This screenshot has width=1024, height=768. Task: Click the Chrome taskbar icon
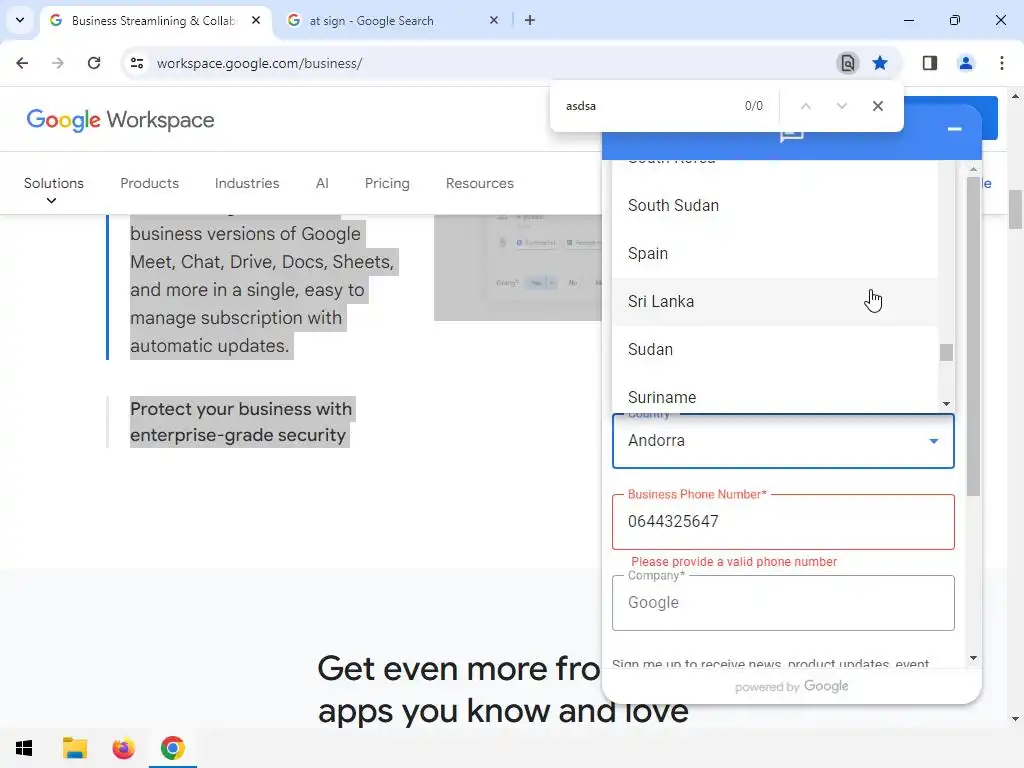coord(172,748)
